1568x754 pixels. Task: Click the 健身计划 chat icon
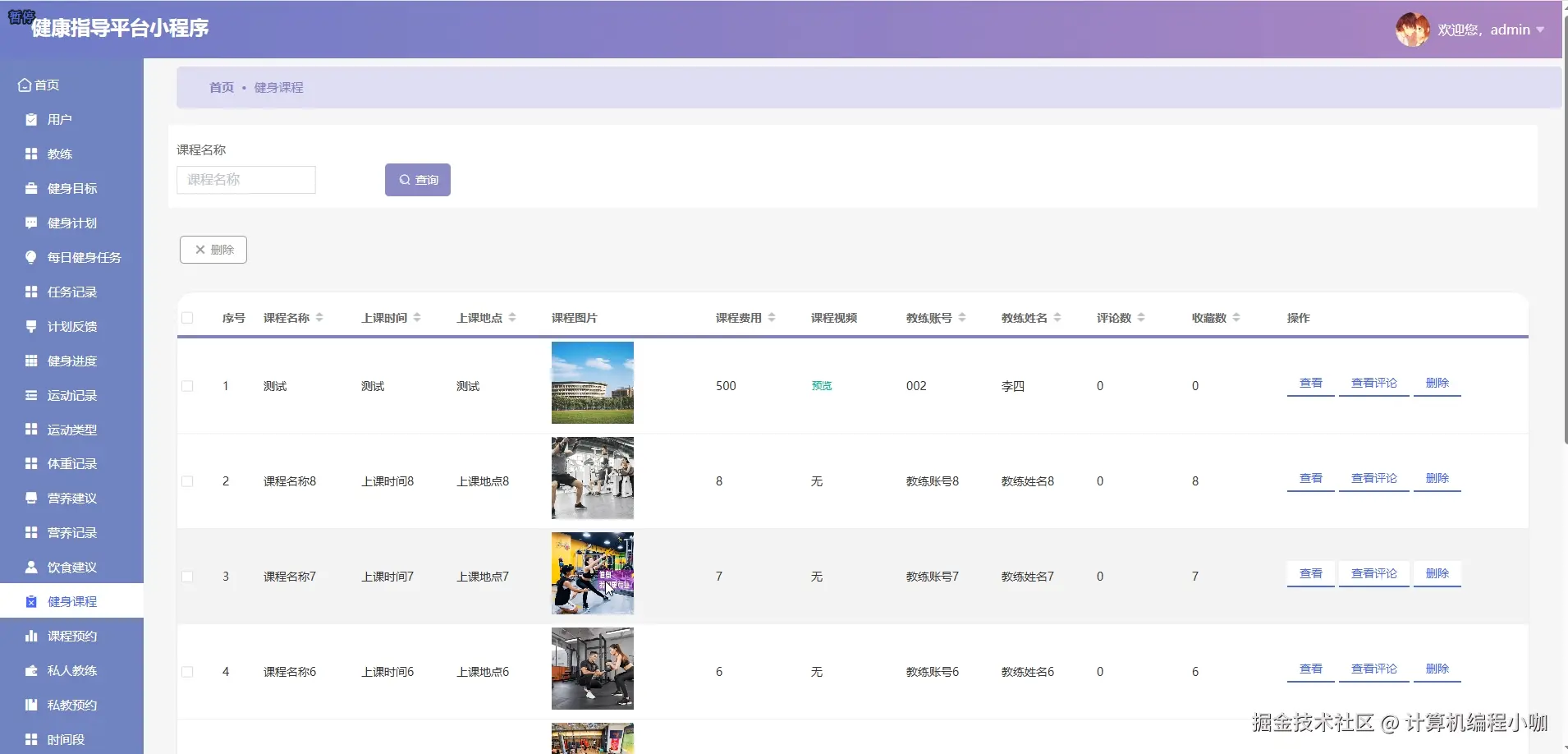click(x=31, y=223)
